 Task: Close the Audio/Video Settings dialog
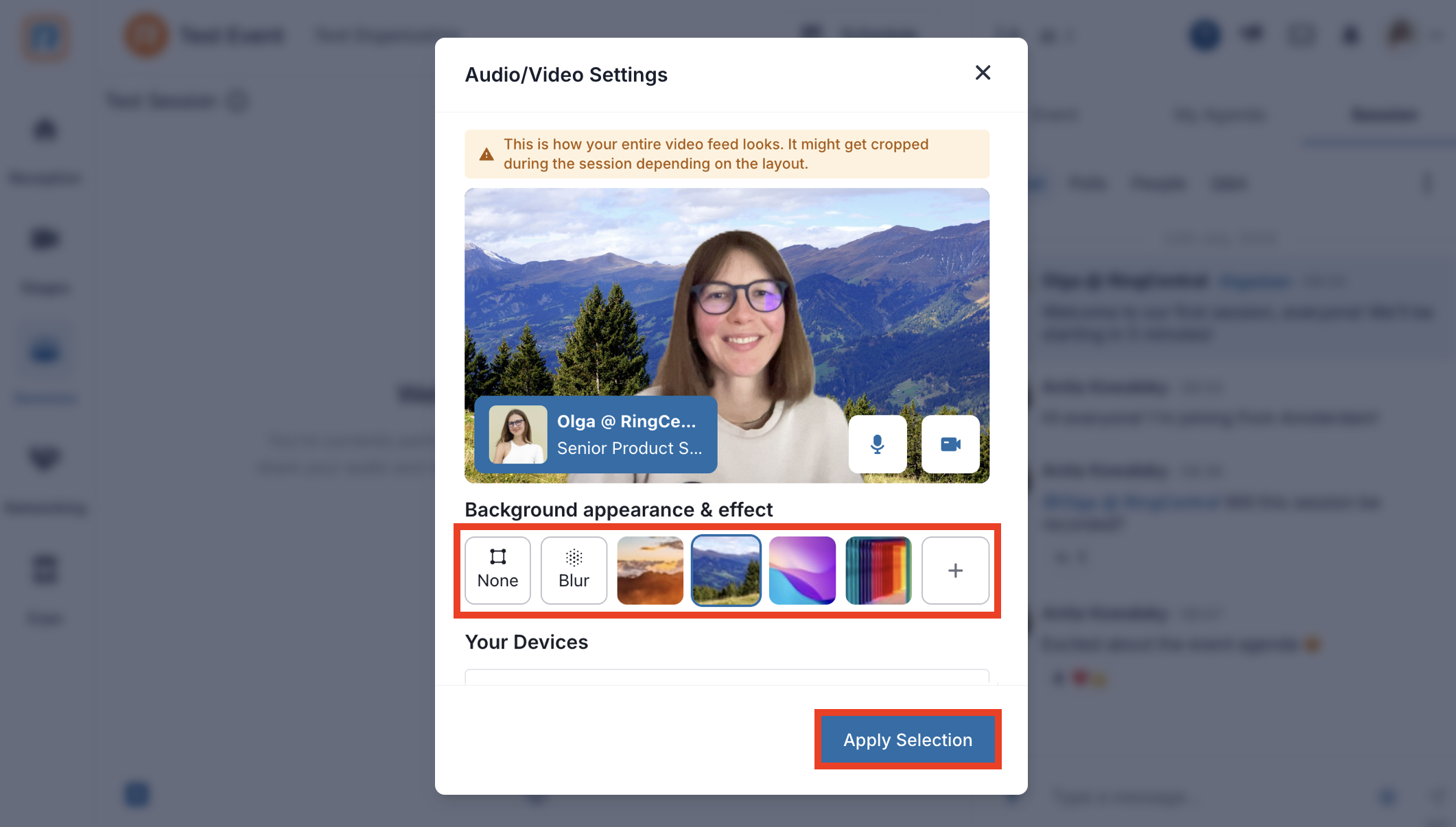coord(983,73)
